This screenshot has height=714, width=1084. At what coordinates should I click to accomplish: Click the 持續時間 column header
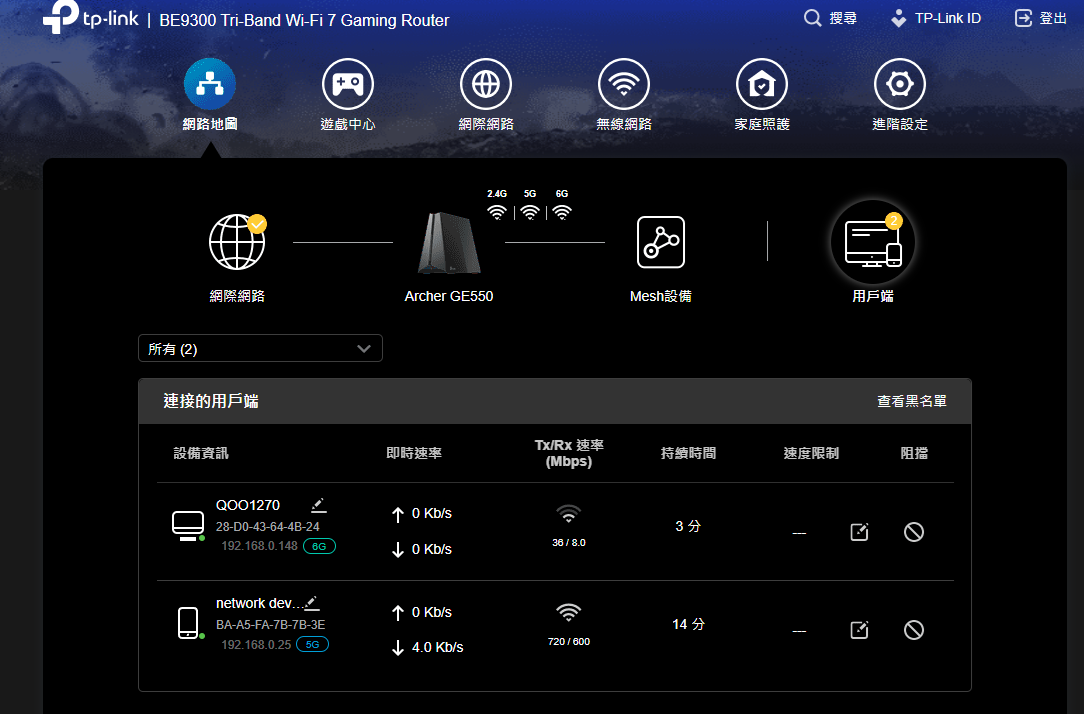688,453
